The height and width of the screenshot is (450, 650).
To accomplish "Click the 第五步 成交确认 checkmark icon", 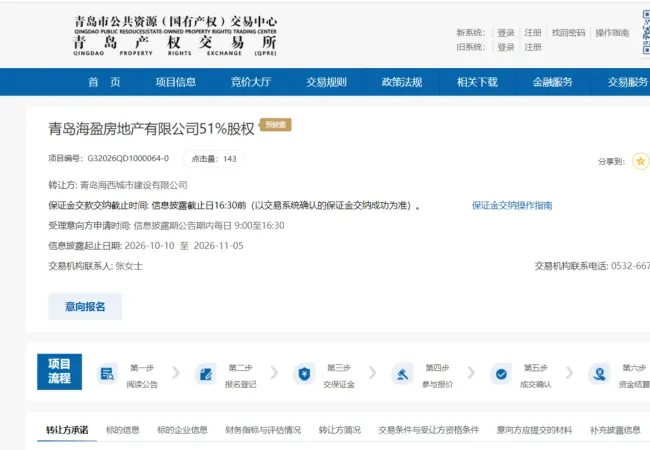I will [501, 374].
